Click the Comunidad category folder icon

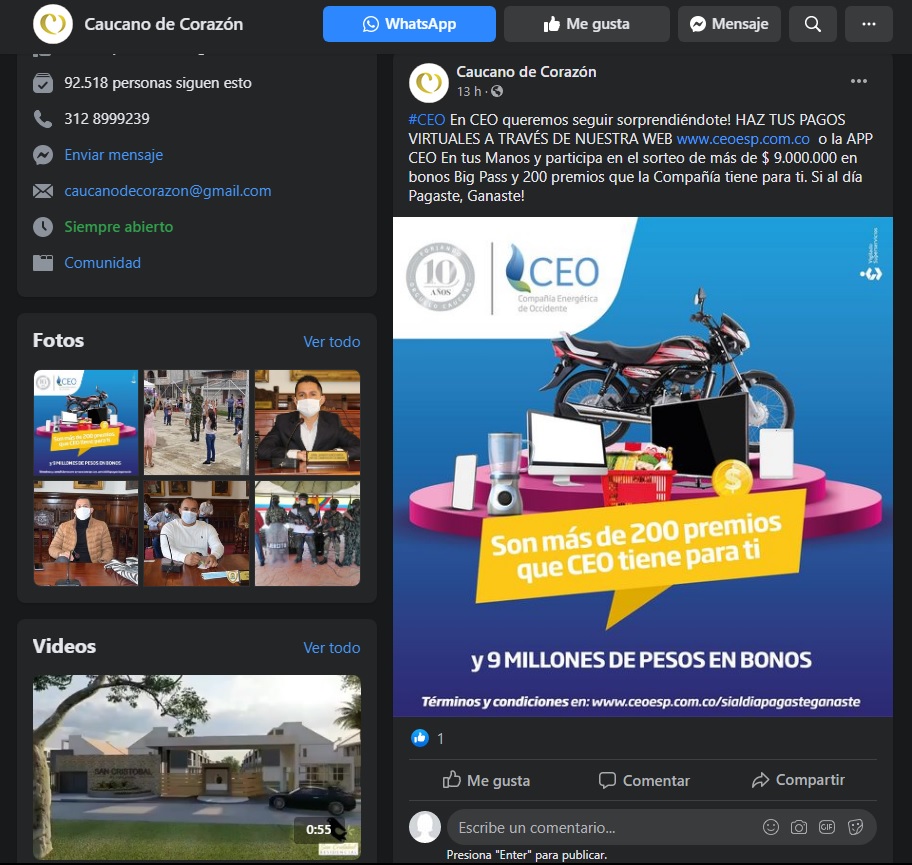[x=43, y=263]
